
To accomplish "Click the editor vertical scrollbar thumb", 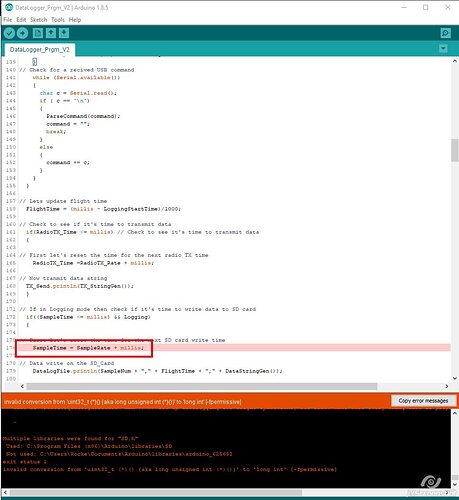I will (x=455, y=150).
